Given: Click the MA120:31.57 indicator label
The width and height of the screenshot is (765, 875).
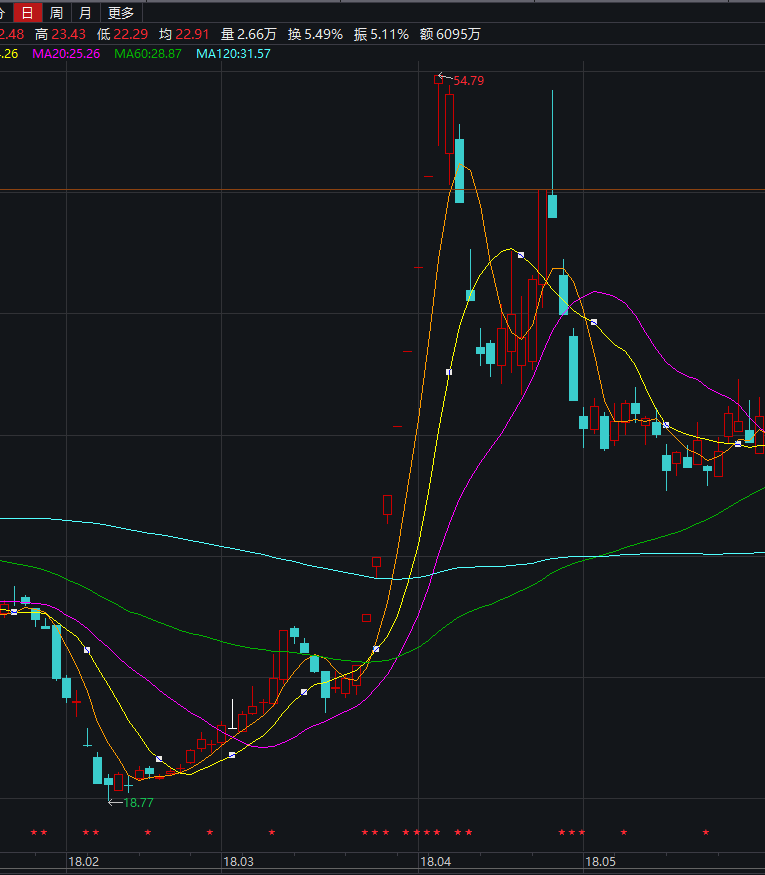Looking at the screenshot, I should click(233, 54).
